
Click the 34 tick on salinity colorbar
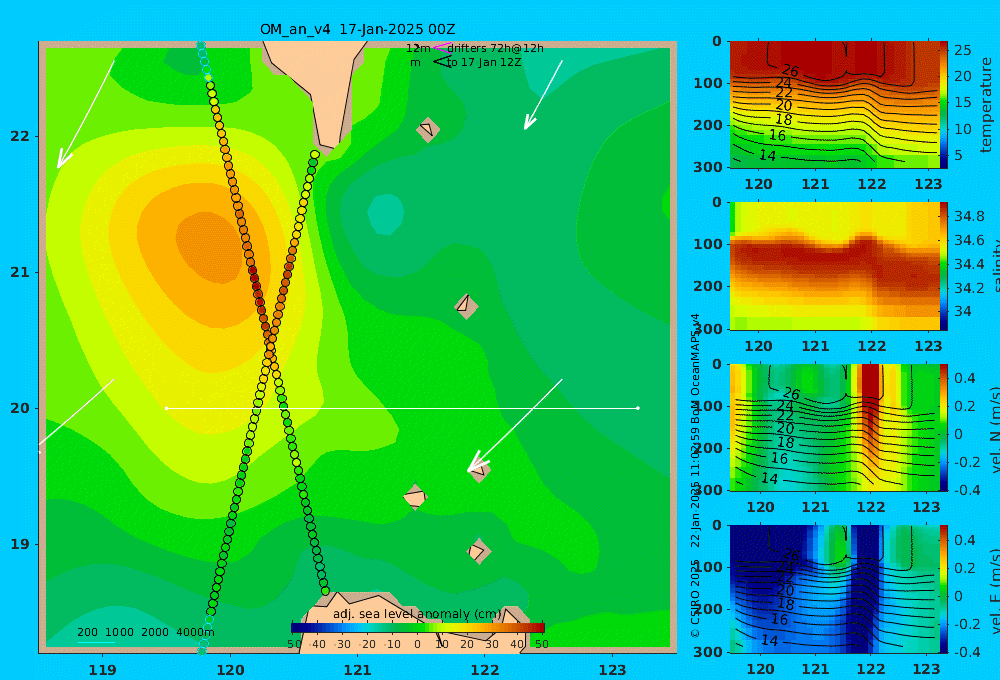(x=962, y=311)
